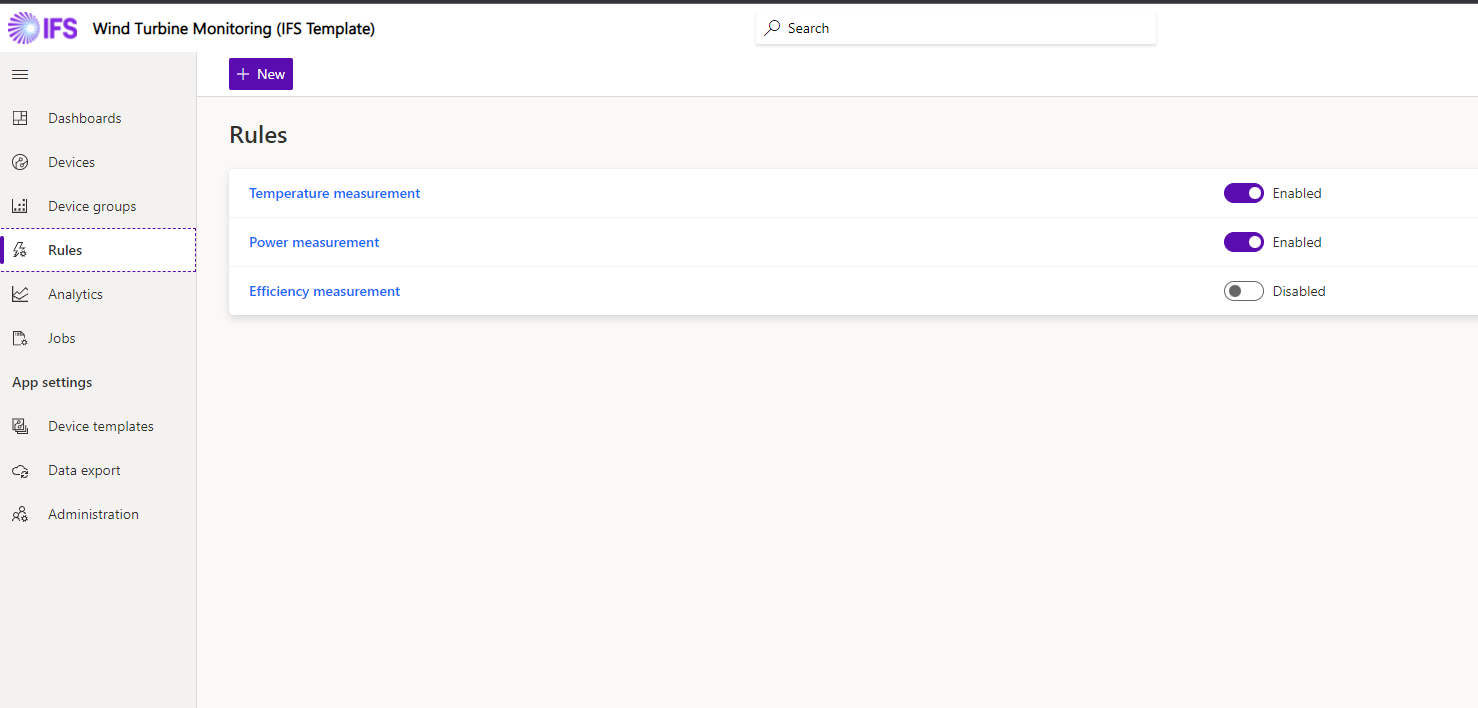Click the Jobs icon in sidebar
The width and height of the screenshot is (1478, 708).
coord(20,338)
